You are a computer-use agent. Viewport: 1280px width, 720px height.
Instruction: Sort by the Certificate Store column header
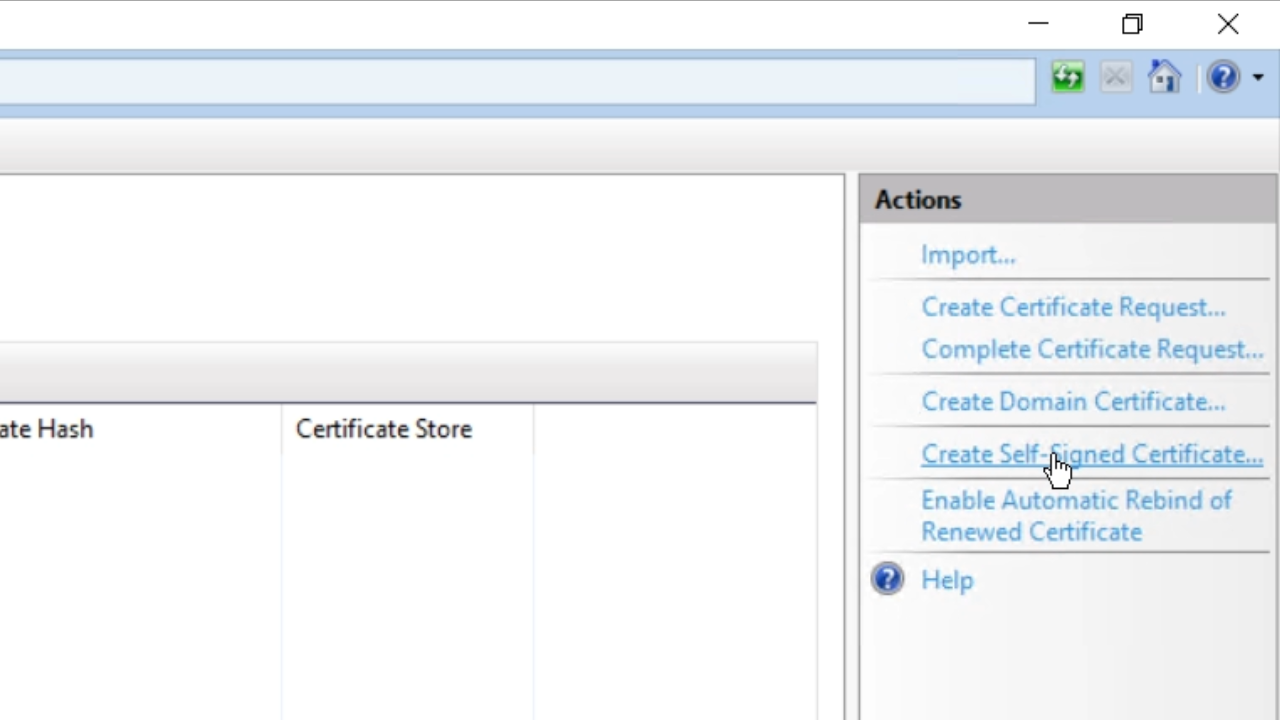(x=384, y=429)
